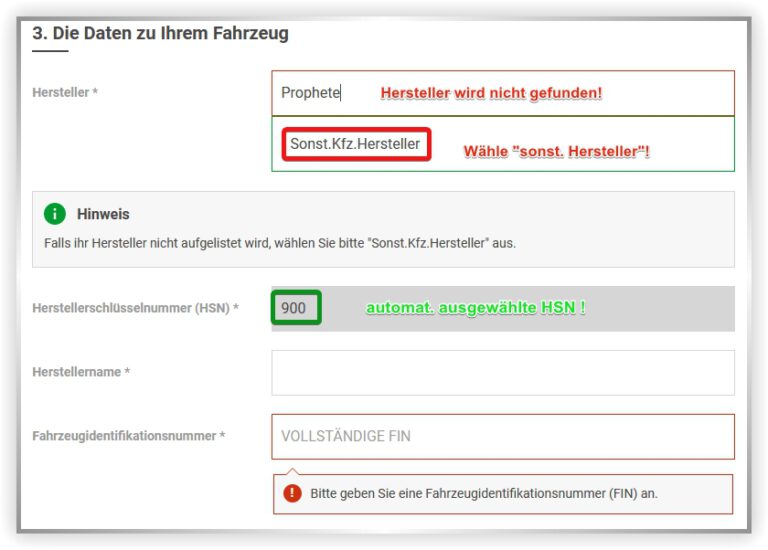Click the green Hinweis info icon
The image size is (768, 550).
(x=55, y=214)
